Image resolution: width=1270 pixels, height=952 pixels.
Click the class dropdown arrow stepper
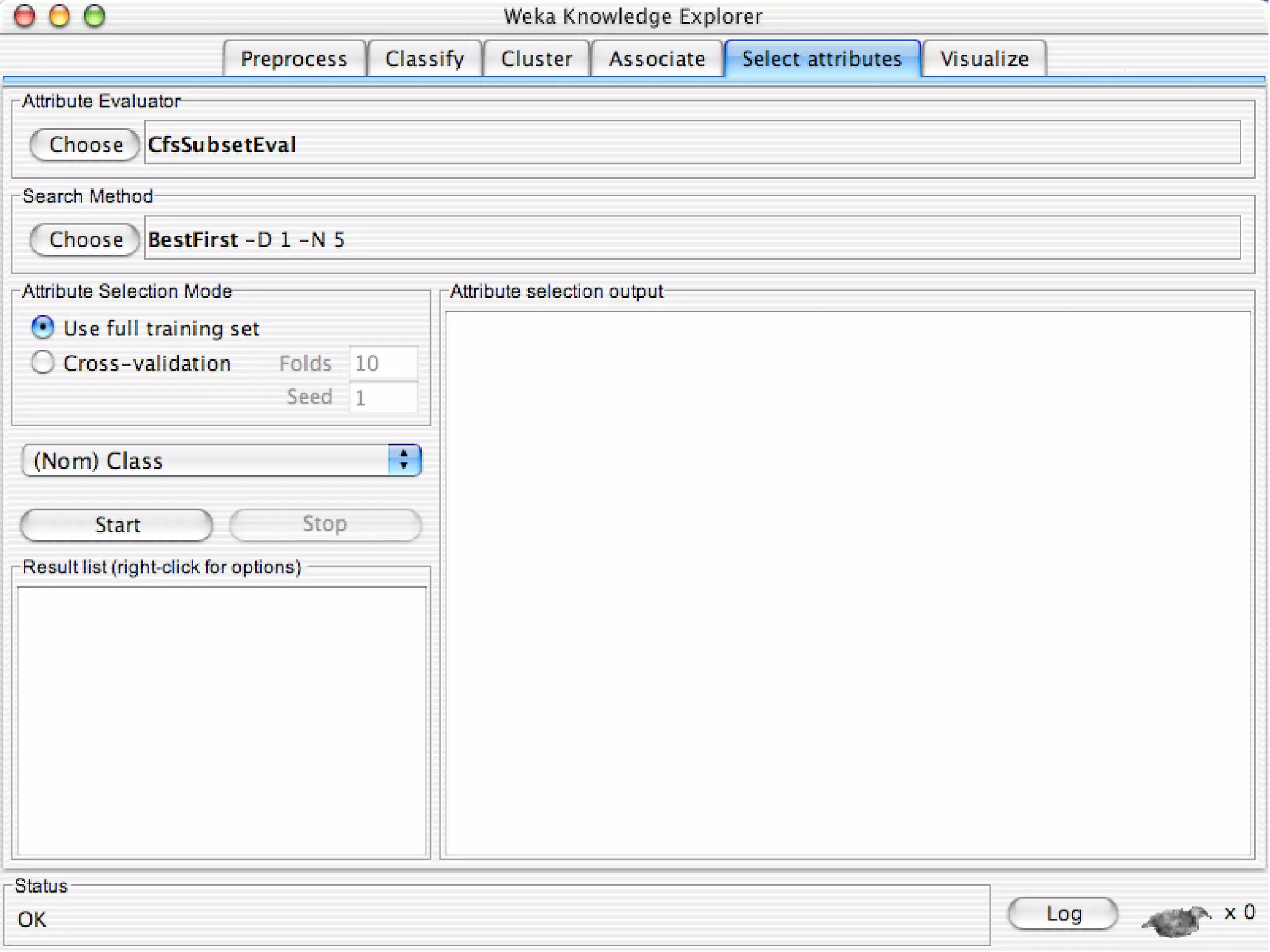click(404, 460)
